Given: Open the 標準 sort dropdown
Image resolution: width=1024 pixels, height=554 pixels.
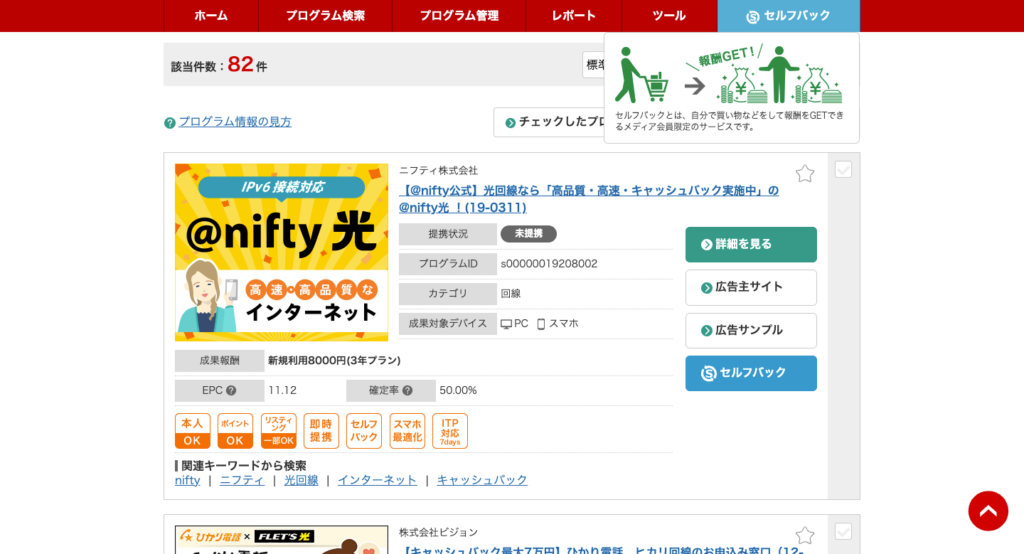Looking at the screenshot, I should (x=594, y=65).
